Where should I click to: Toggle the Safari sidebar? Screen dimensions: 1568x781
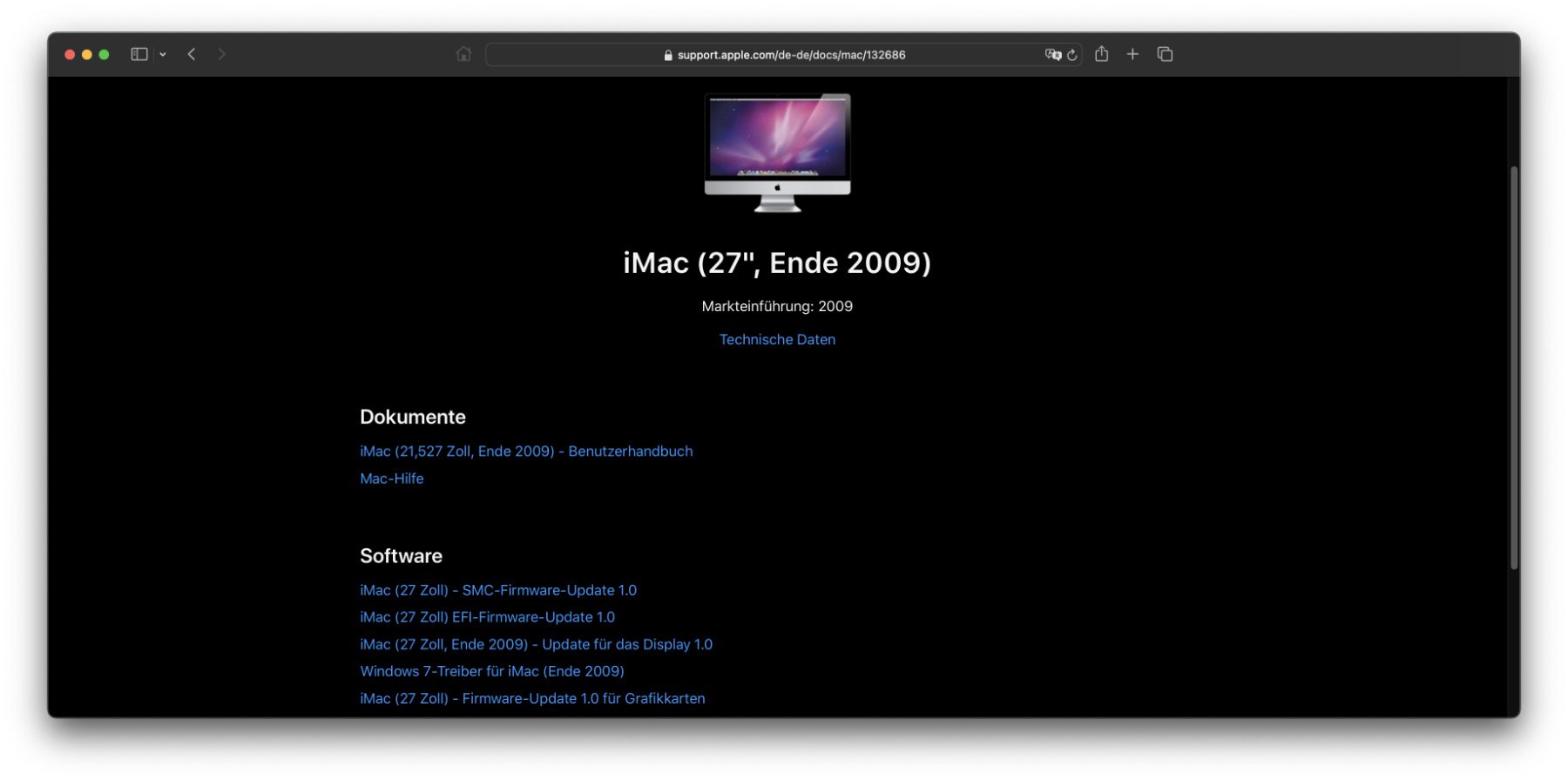(x=139, y=54)
